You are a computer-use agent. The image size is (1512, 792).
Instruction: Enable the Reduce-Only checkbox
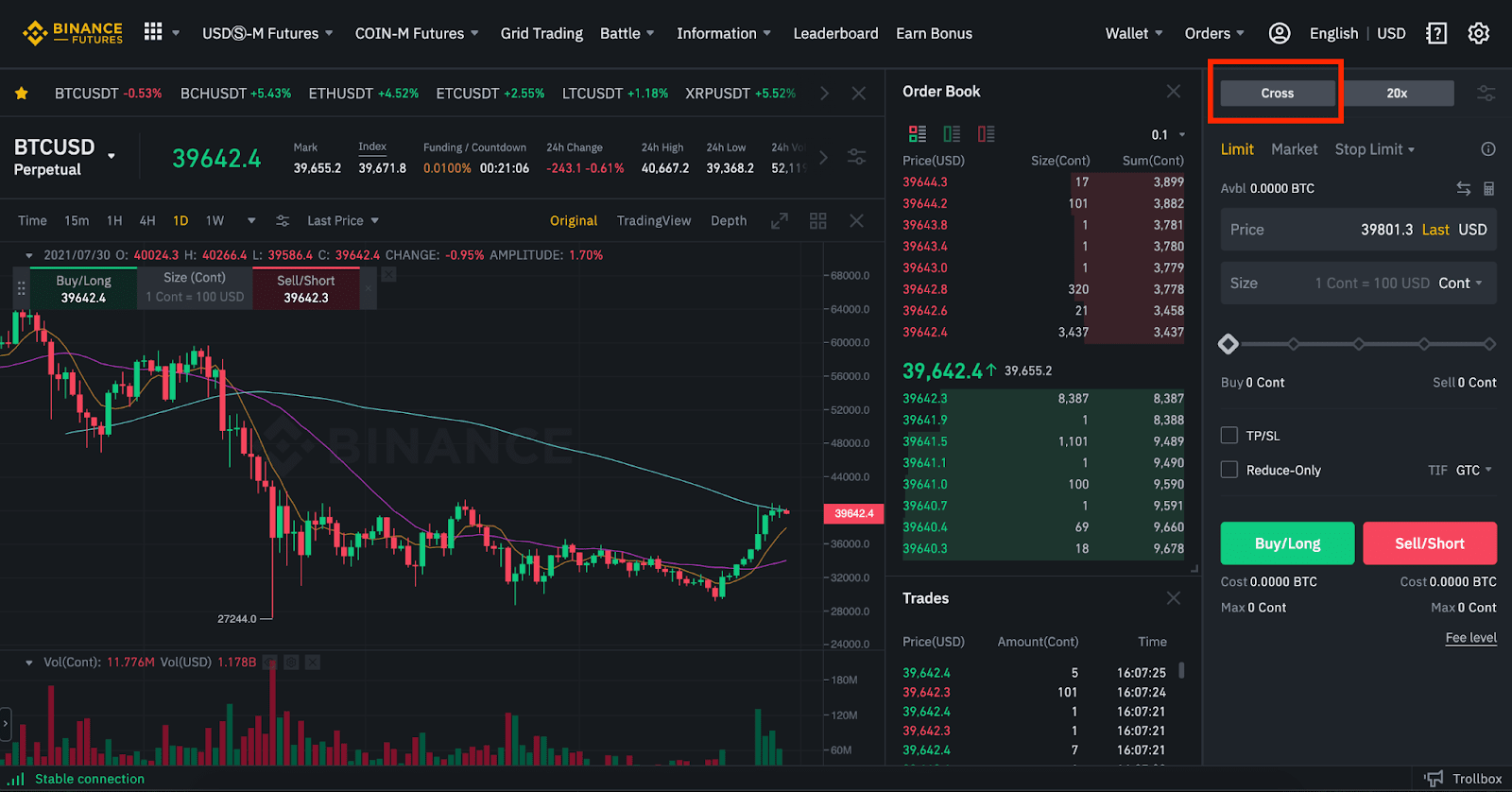coord(1229,469)
